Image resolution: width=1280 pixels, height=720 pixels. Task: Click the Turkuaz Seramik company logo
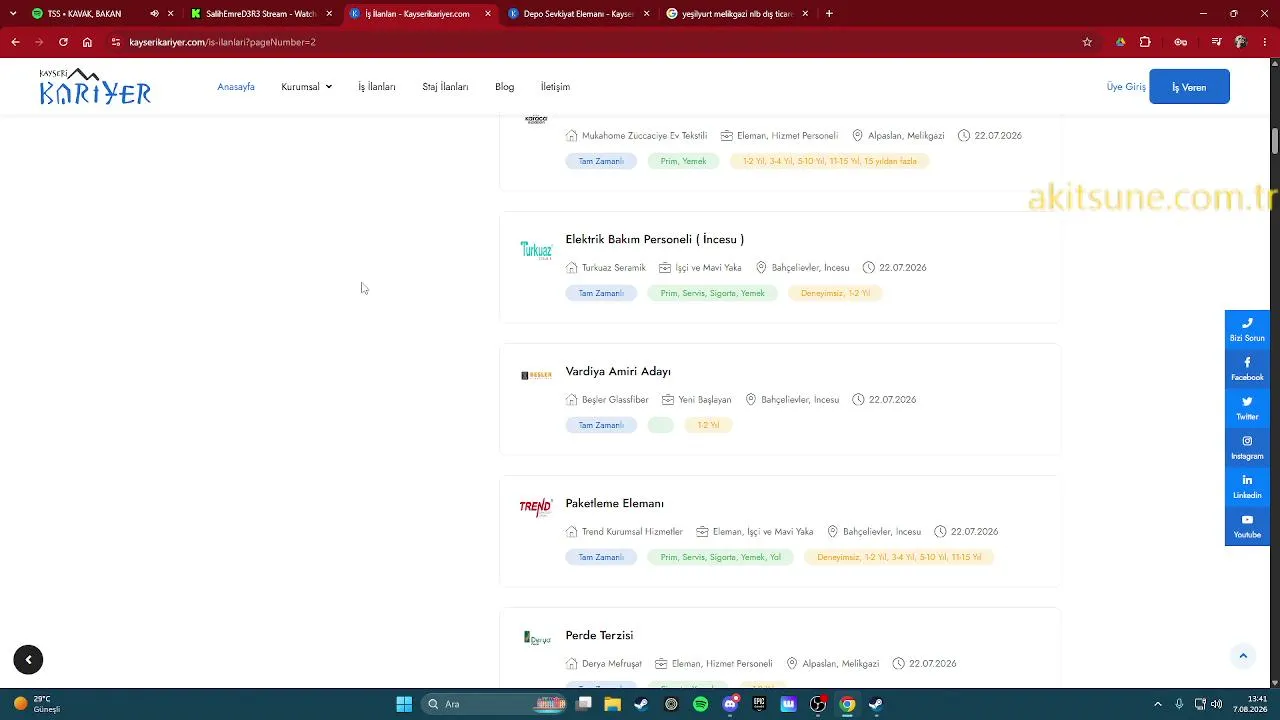pos(536,250)
